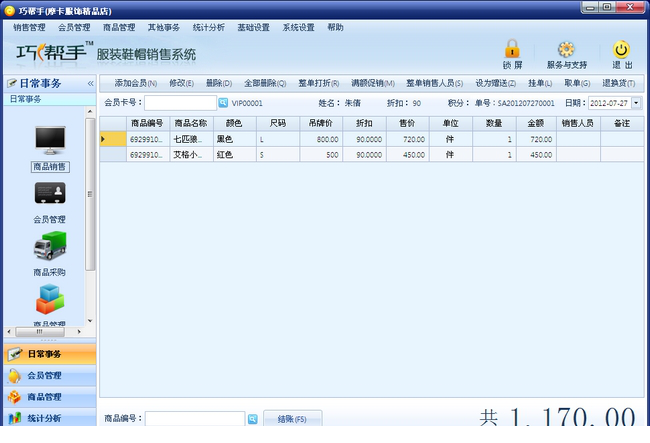Click sidebar horizontal scrollbar right arrow

click(x=79, y=332)
